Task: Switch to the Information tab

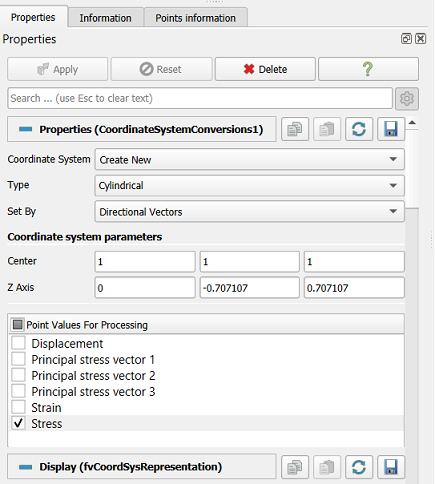Action: click(x=105, y=18)
